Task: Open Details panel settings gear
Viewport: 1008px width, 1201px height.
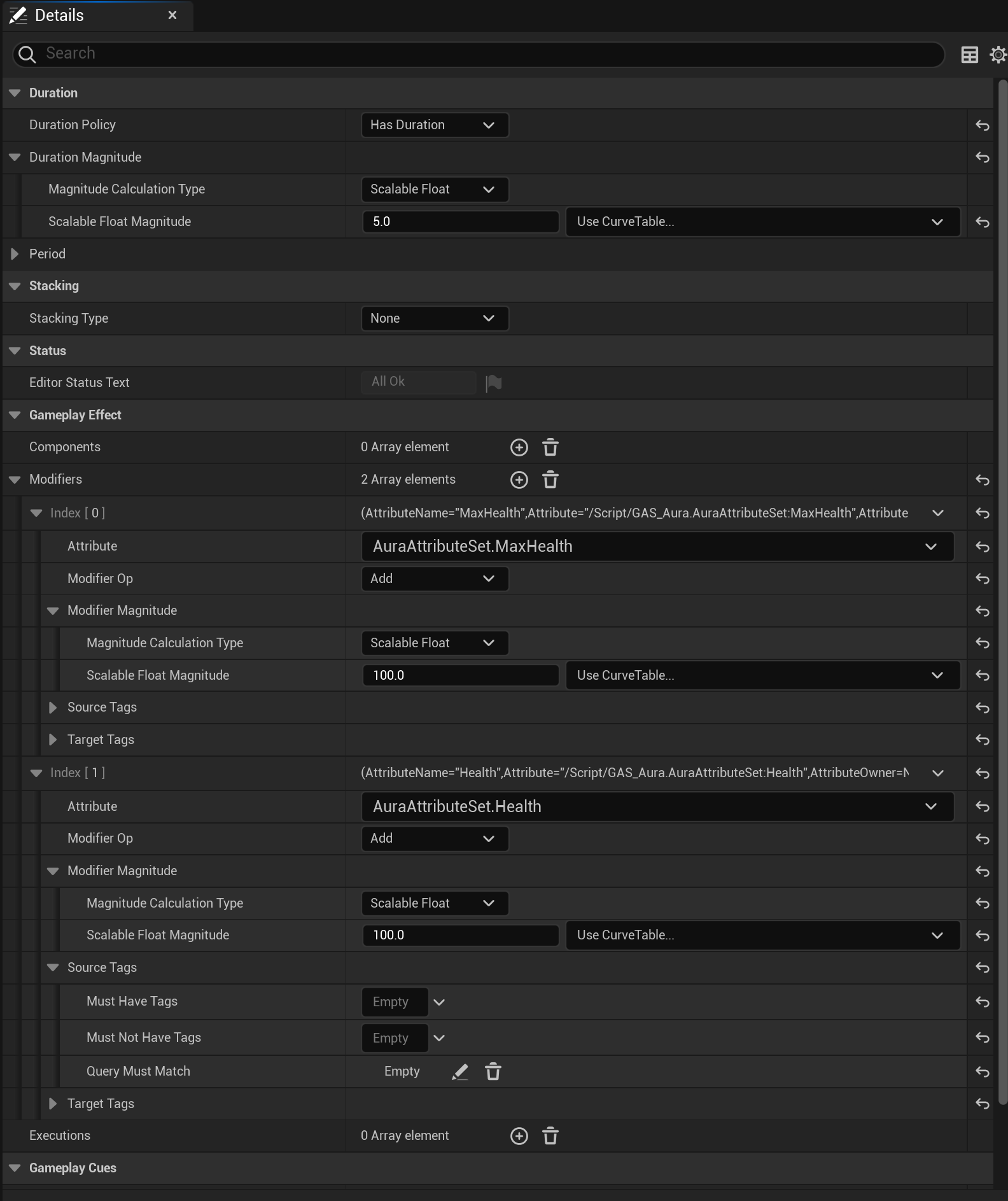Action: click(x=997, y=55)
